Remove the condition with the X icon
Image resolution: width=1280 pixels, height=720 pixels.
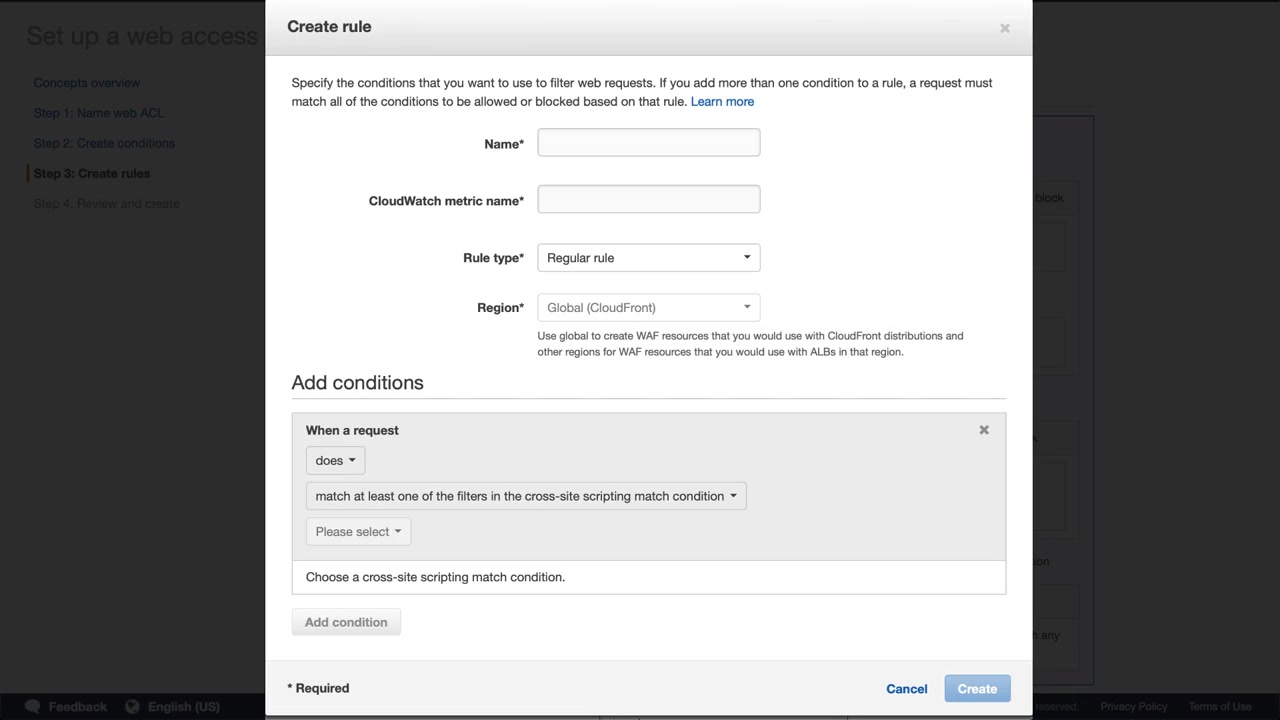(984, 430)
